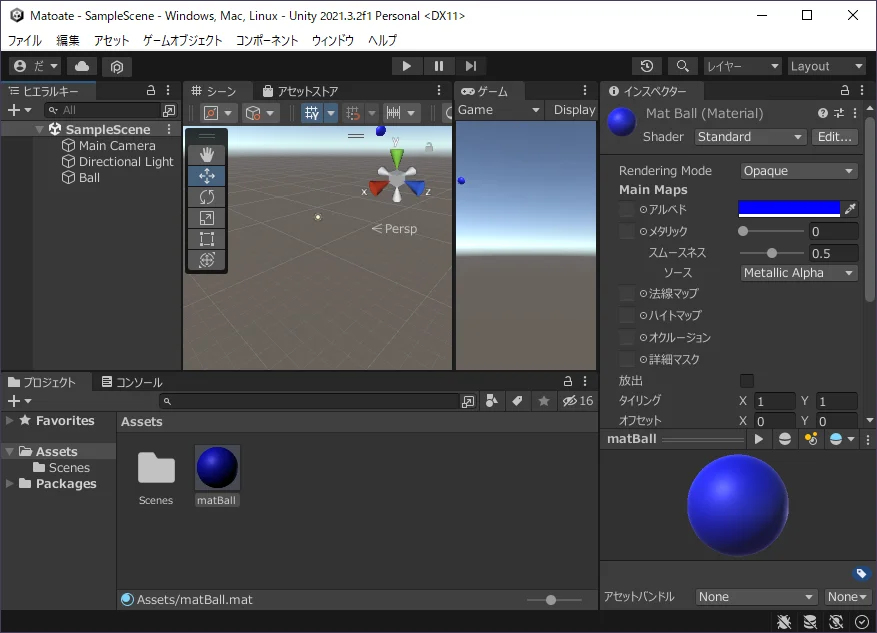Open material preset selector icon
The width and height of the screenshot is (877, 633).
(838, 114)
